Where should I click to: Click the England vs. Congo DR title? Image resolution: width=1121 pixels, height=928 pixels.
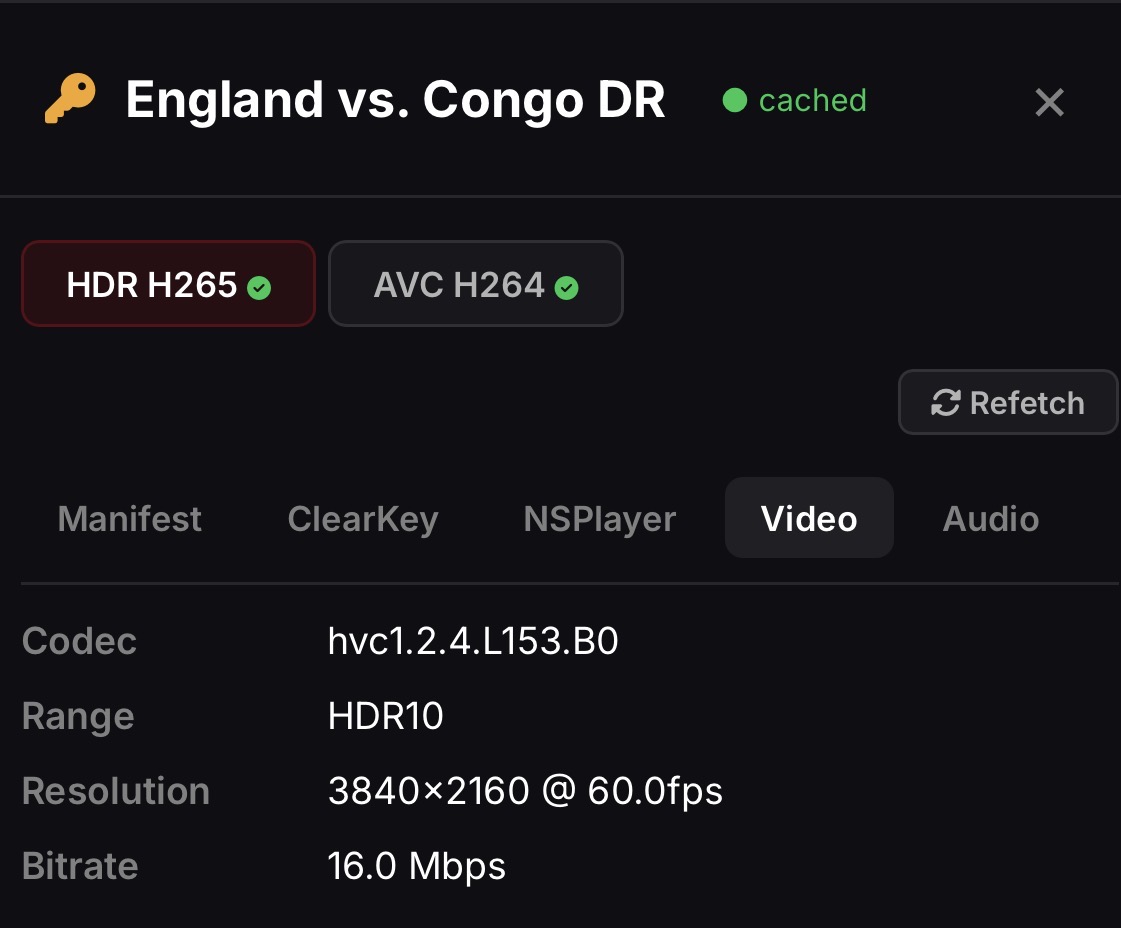pos(395,99)
